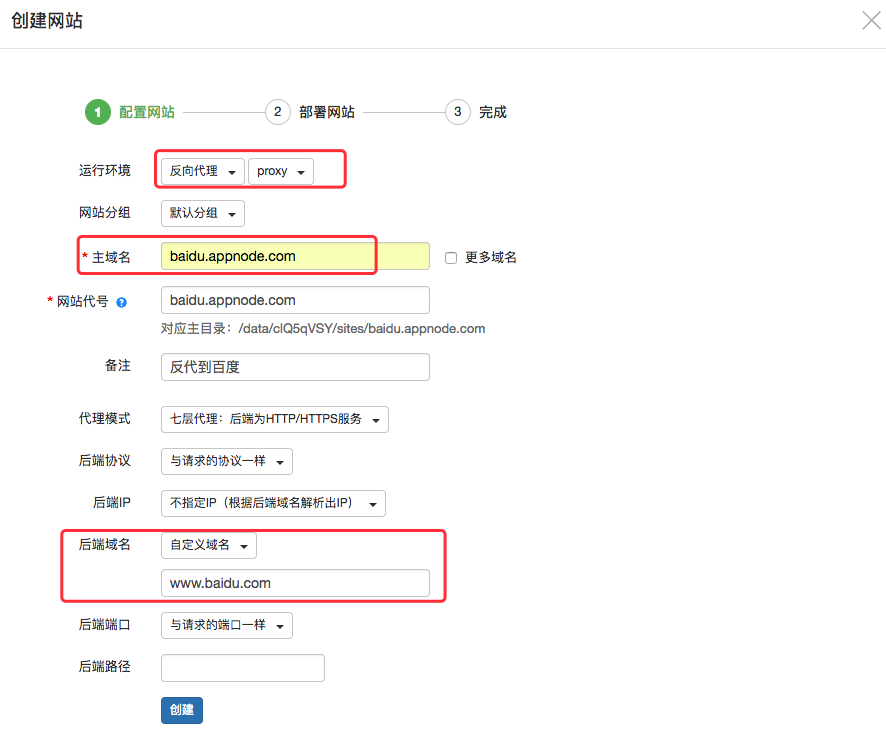Click the 备注 field with 反代到百度
886x734 pixels.
[295, 367]
